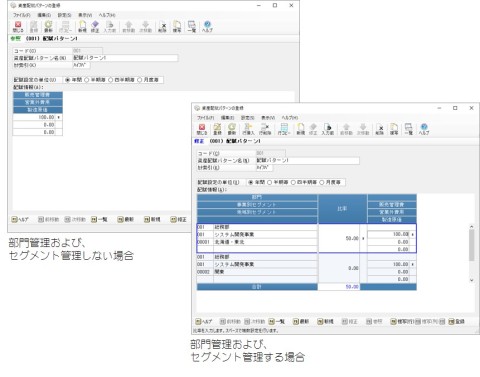
Task: Click the 修正 diamond icon in the back window toolbar
Action: pyautogui.click(x=95, y=26)
